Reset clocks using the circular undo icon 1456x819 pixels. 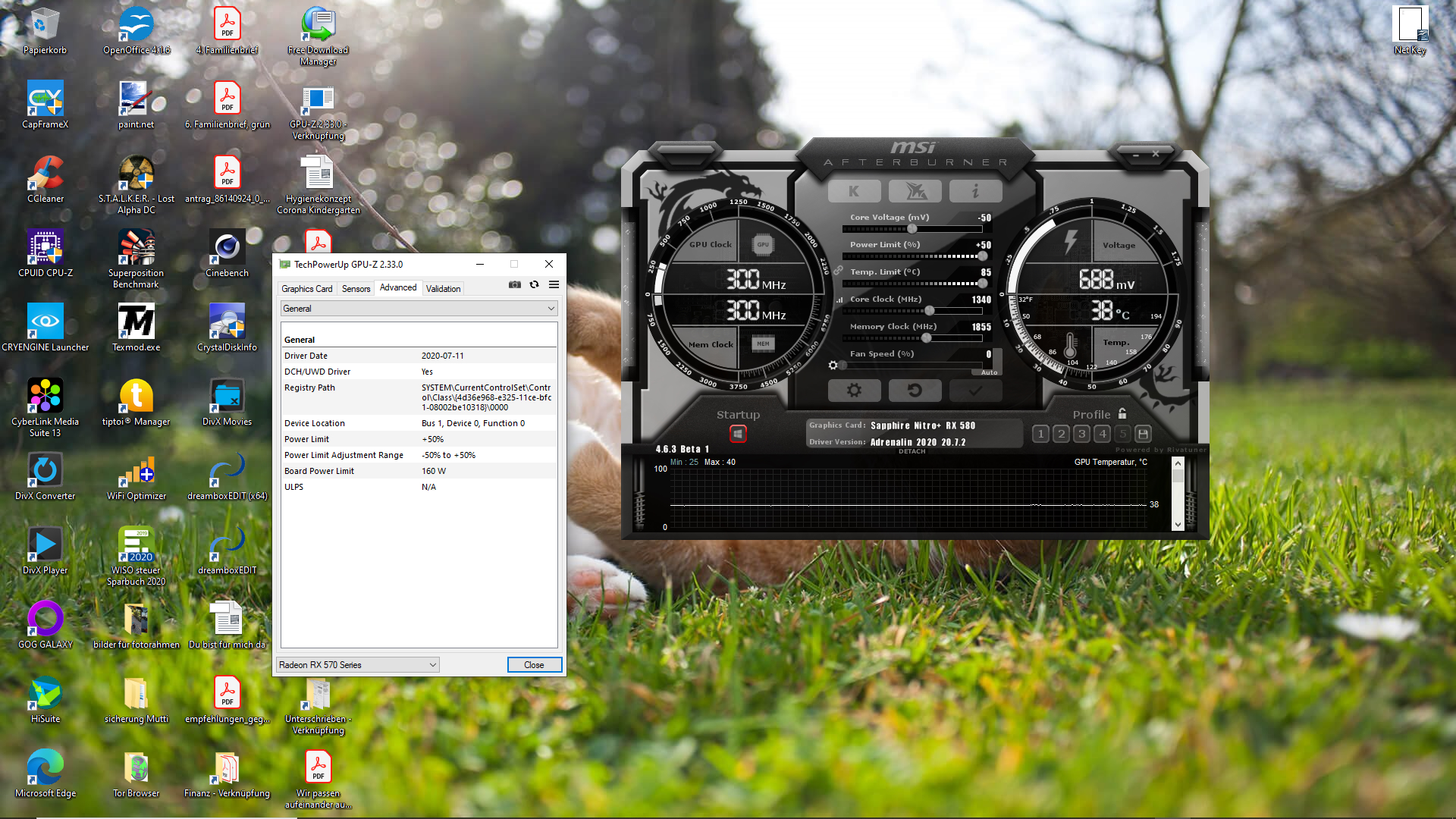(x=915, y=390)
